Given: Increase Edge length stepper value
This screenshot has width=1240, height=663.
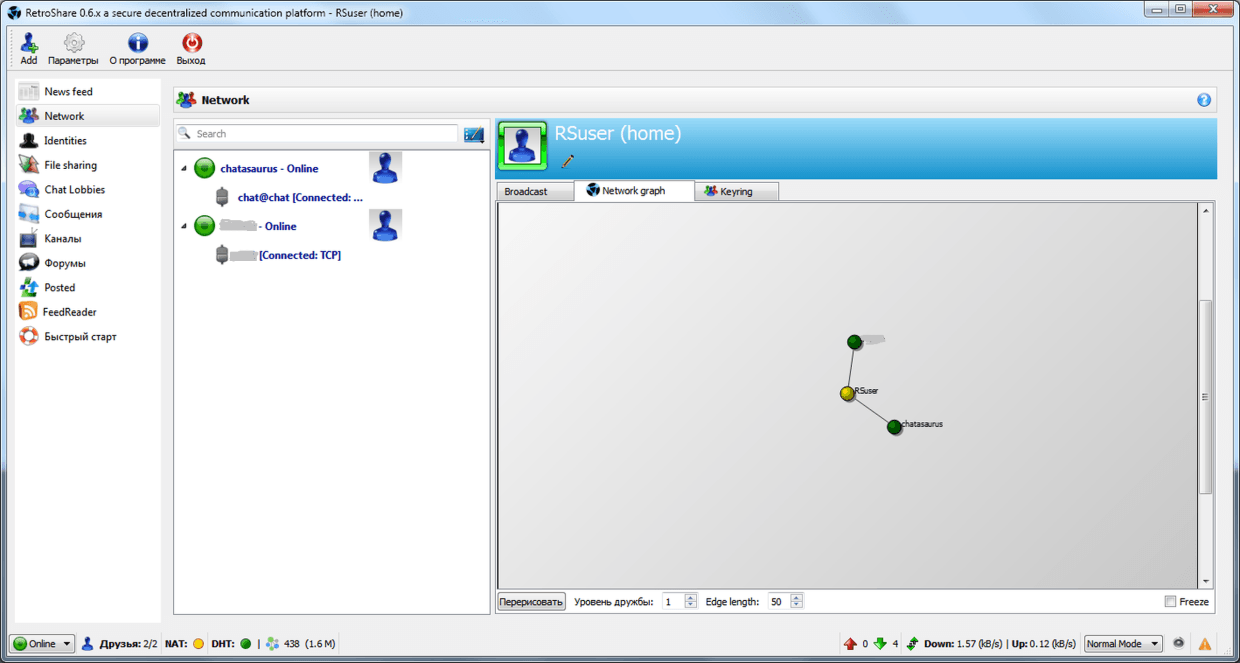Looking at the screenshot, I should 797,598.
